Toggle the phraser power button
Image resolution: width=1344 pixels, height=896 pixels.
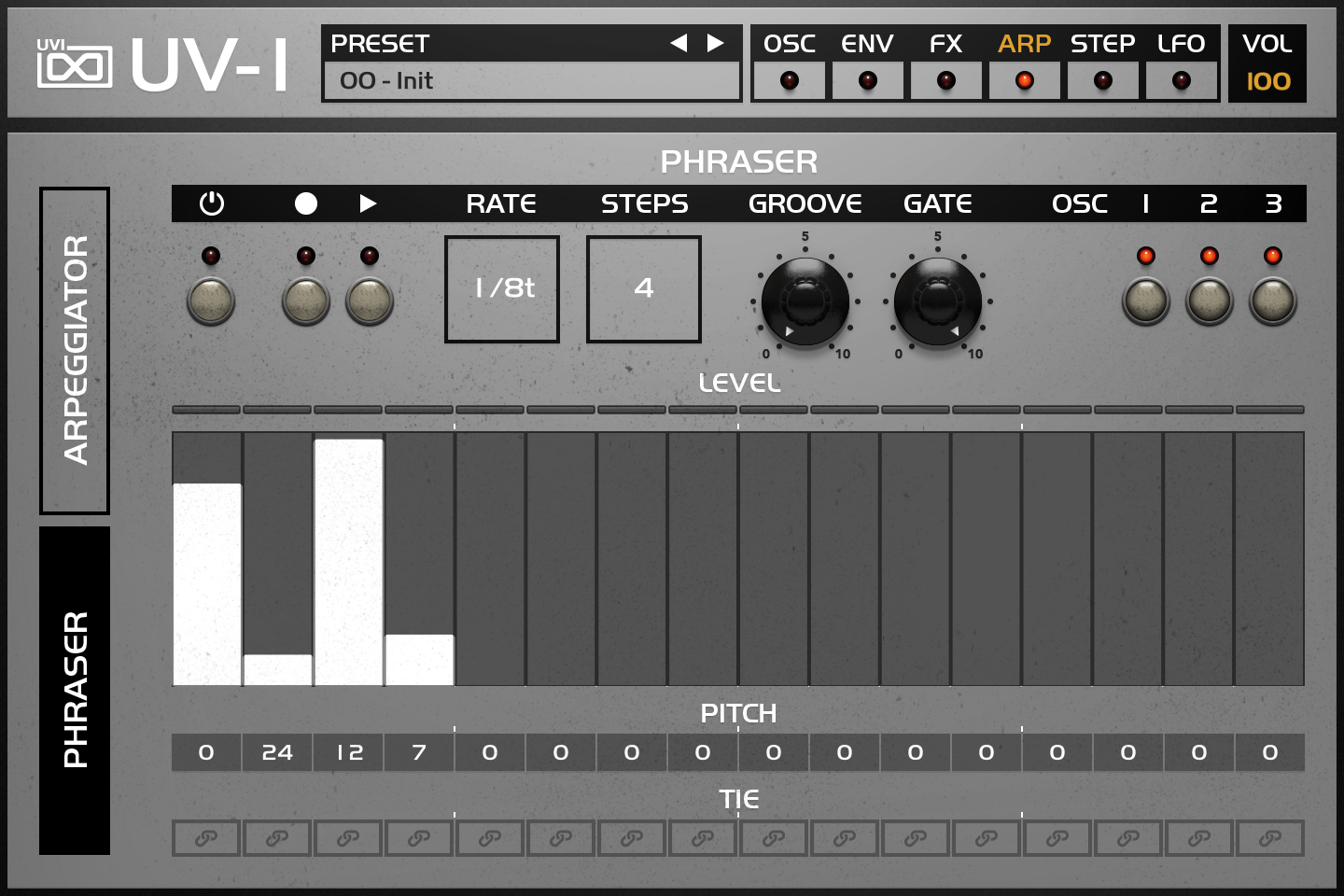211,301
